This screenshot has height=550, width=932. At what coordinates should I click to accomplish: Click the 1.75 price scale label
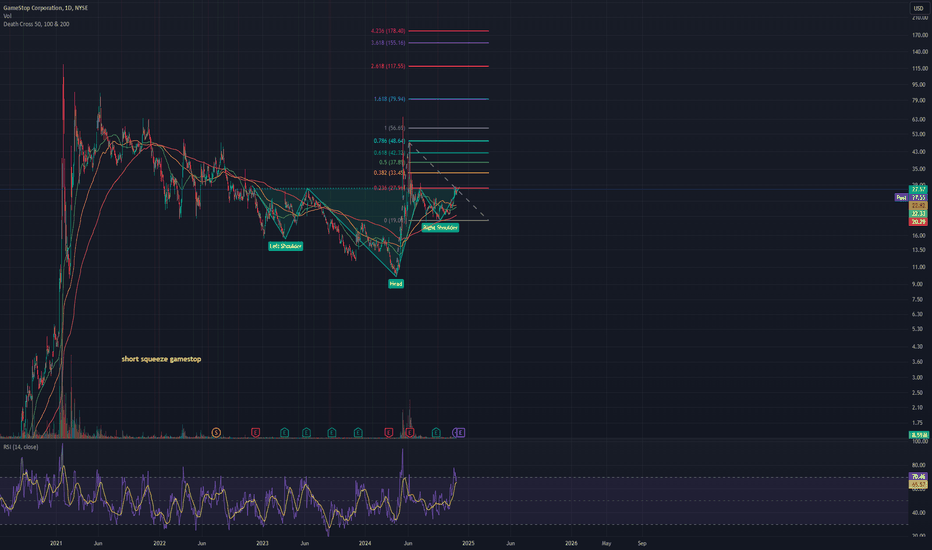pyautogui.click(x=920, y=422)
